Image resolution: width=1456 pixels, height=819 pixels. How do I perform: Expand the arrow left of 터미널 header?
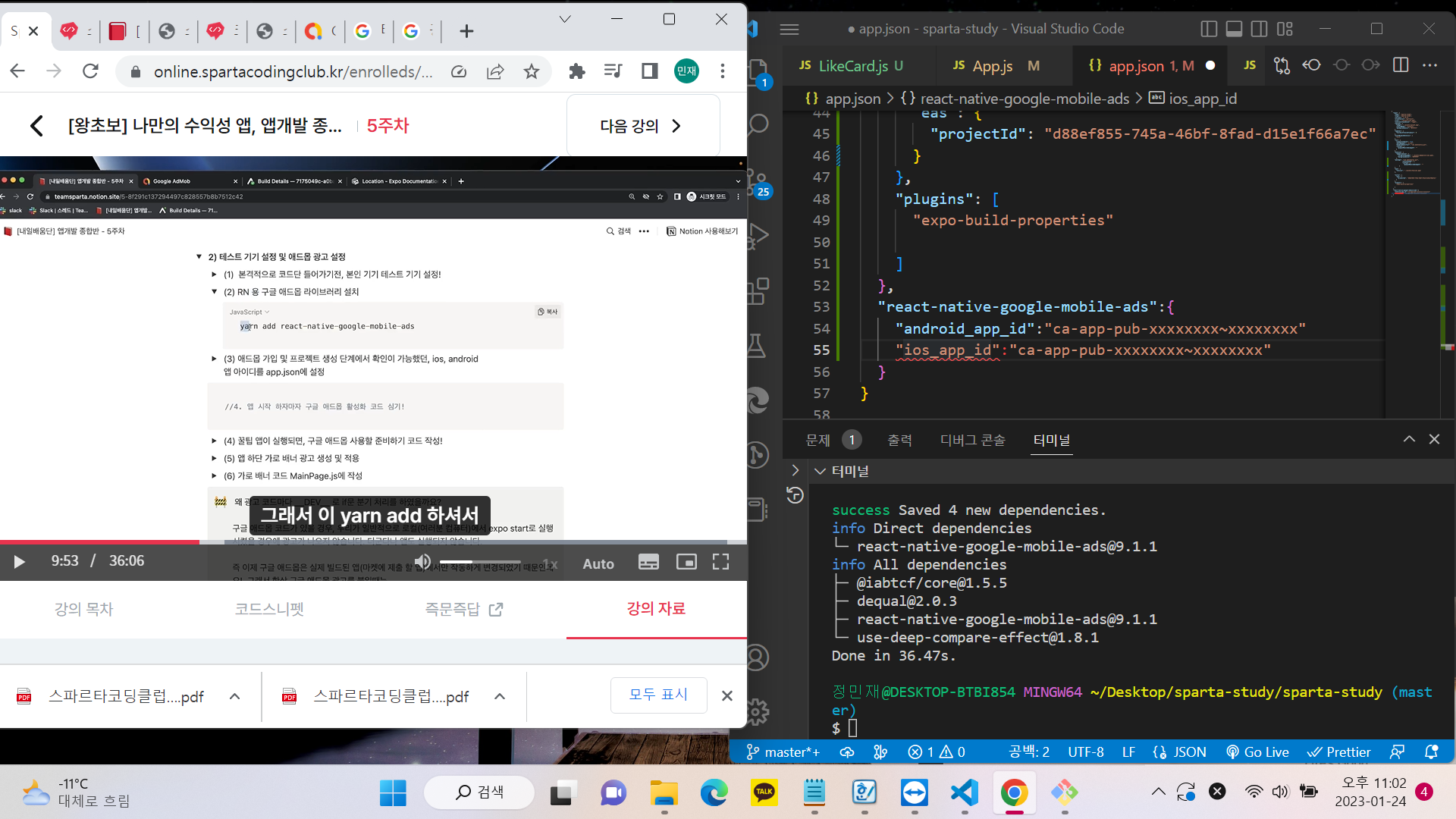coord(795,470)
